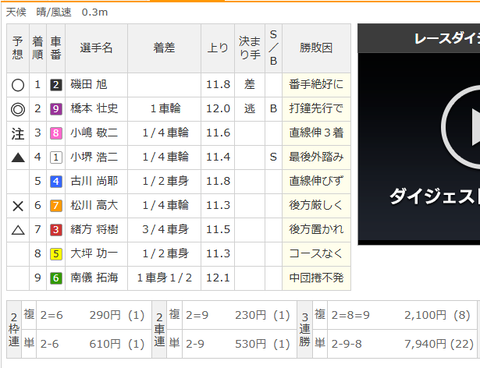Image resolution: width=480 pixels, height=368 pixels.
Task: Click the 11.4 time for 小堺 浩二
Action: (x=218, y=157)
